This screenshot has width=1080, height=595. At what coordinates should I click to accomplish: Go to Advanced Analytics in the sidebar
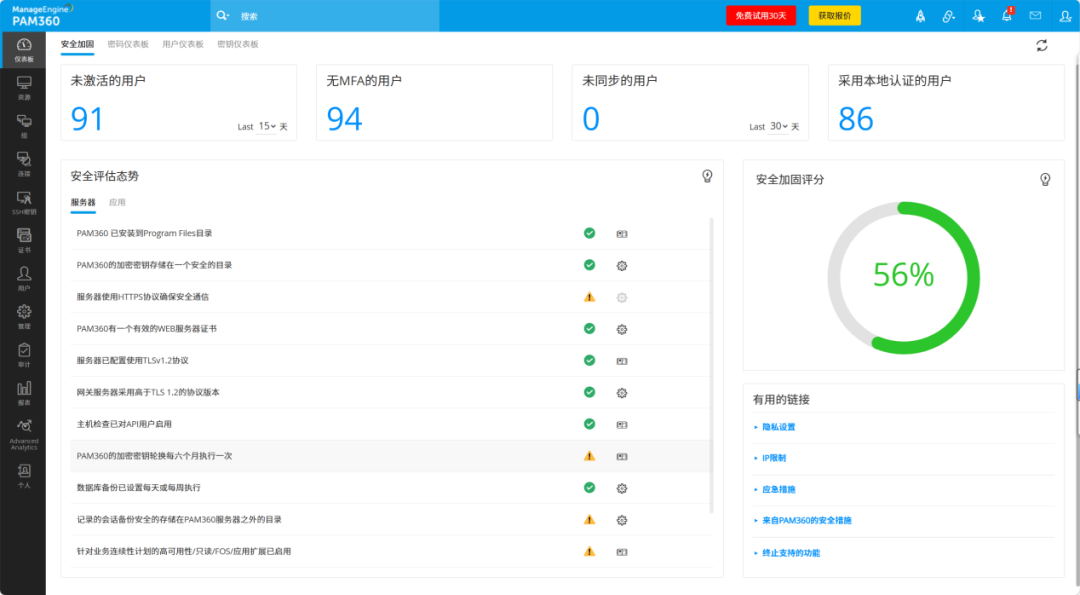point(23,431)
